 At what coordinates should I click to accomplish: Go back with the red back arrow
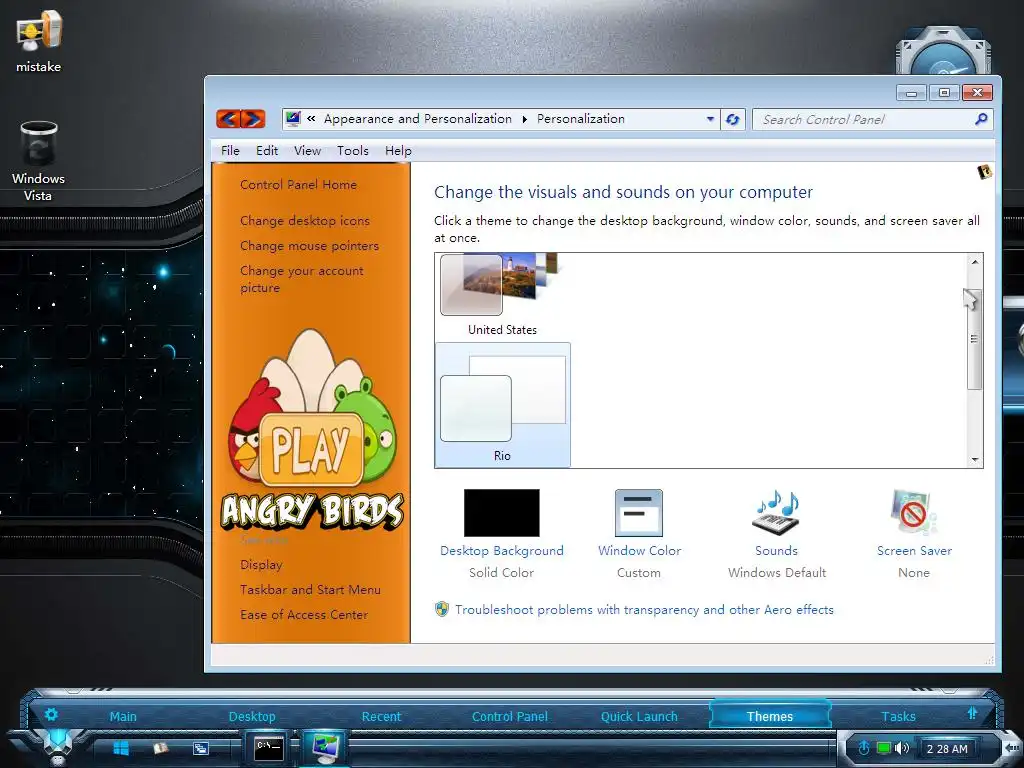click(228, 119)
